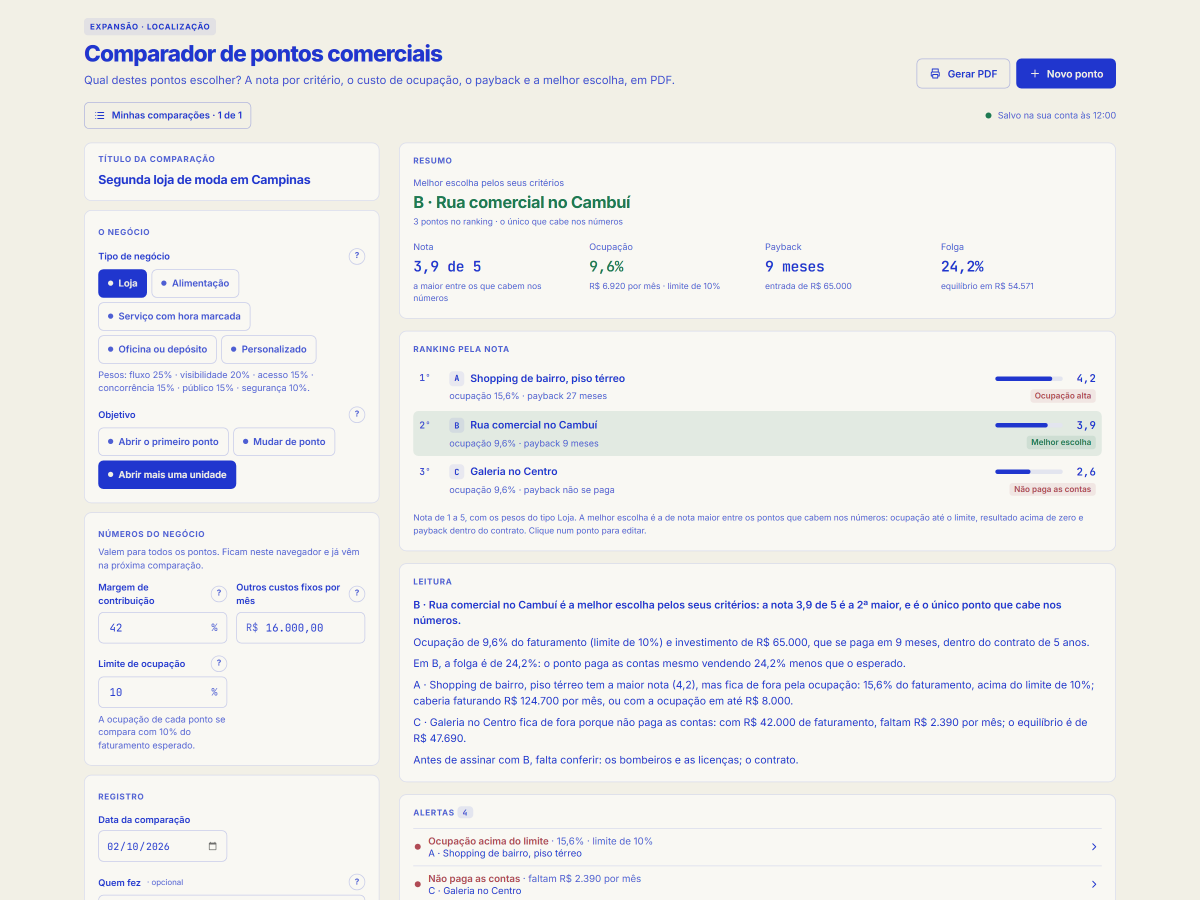Click help icon for Limite de ocupação

click(x=219, y=663)
